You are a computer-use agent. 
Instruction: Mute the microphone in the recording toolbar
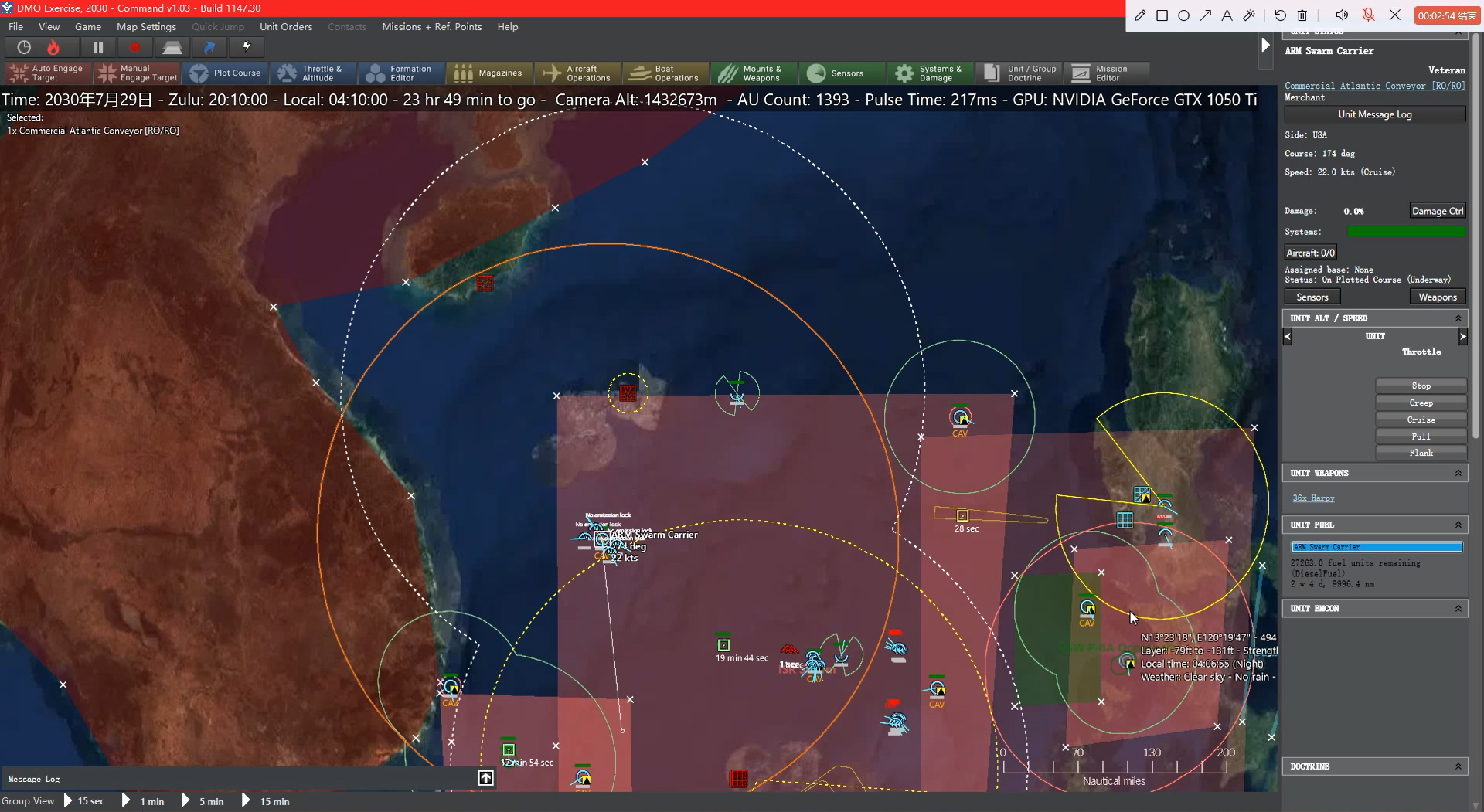(x=1368, y=15)
